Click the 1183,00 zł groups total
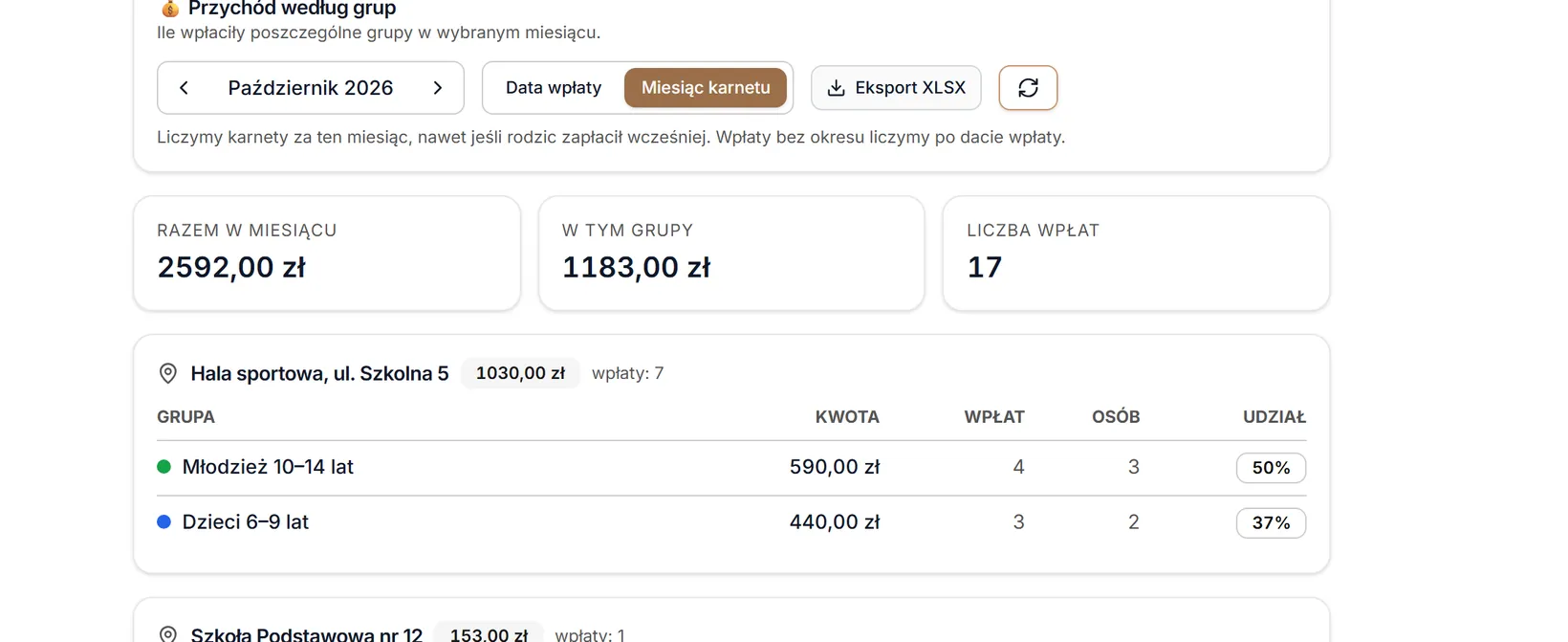The image size is (1568, 642). [636, 267]
